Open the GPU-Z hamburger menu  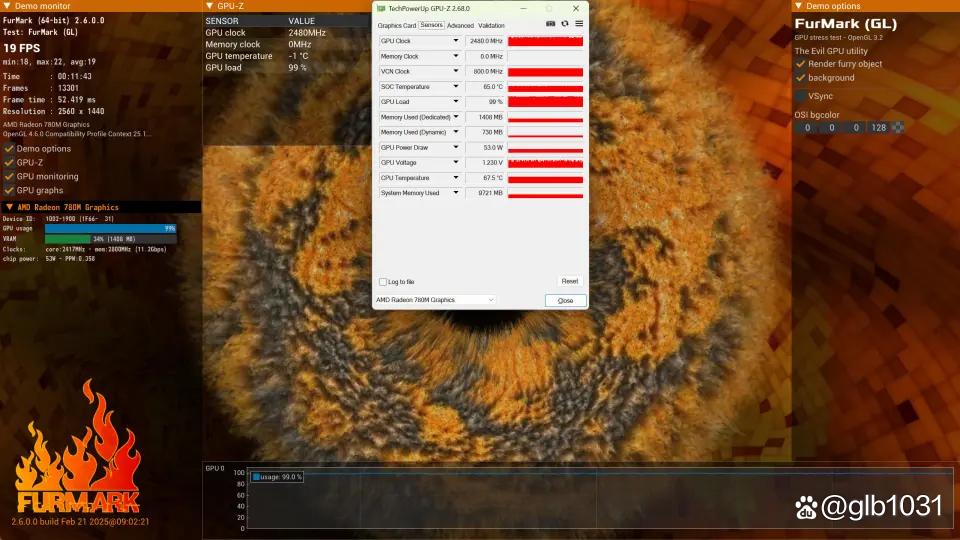579,24
